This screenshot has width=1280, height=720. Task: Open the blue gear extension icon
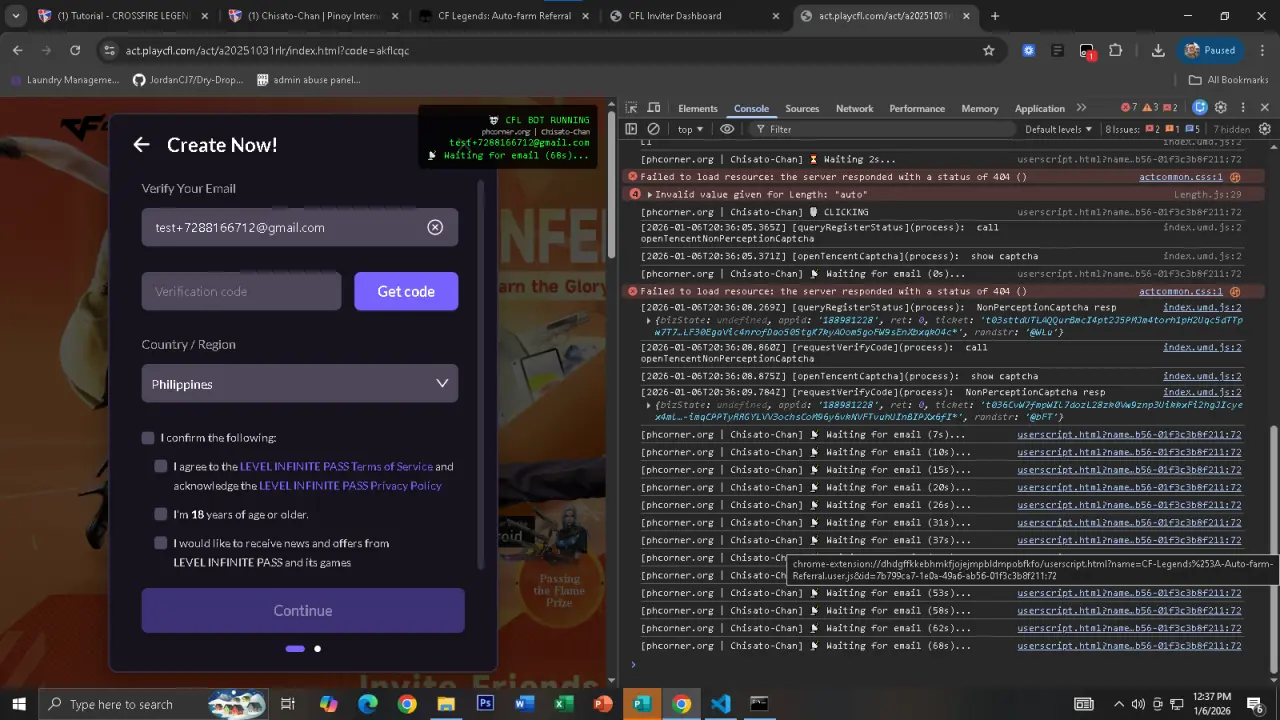(x=1028, y=50)
